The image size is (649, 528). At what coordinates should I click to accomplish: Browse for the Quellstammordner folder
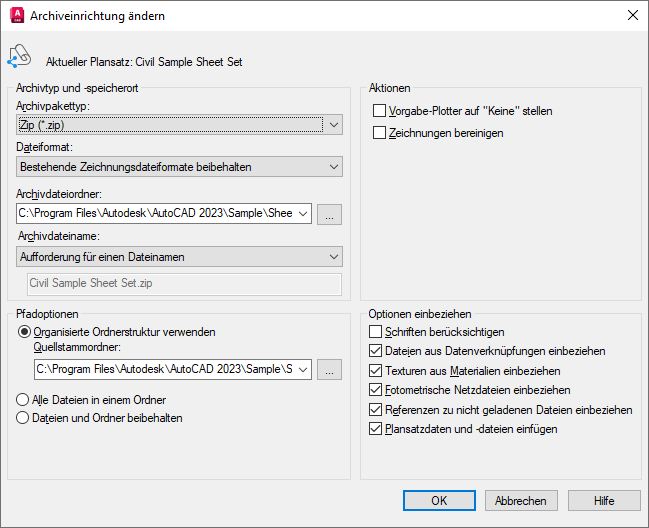click(330, 370)
